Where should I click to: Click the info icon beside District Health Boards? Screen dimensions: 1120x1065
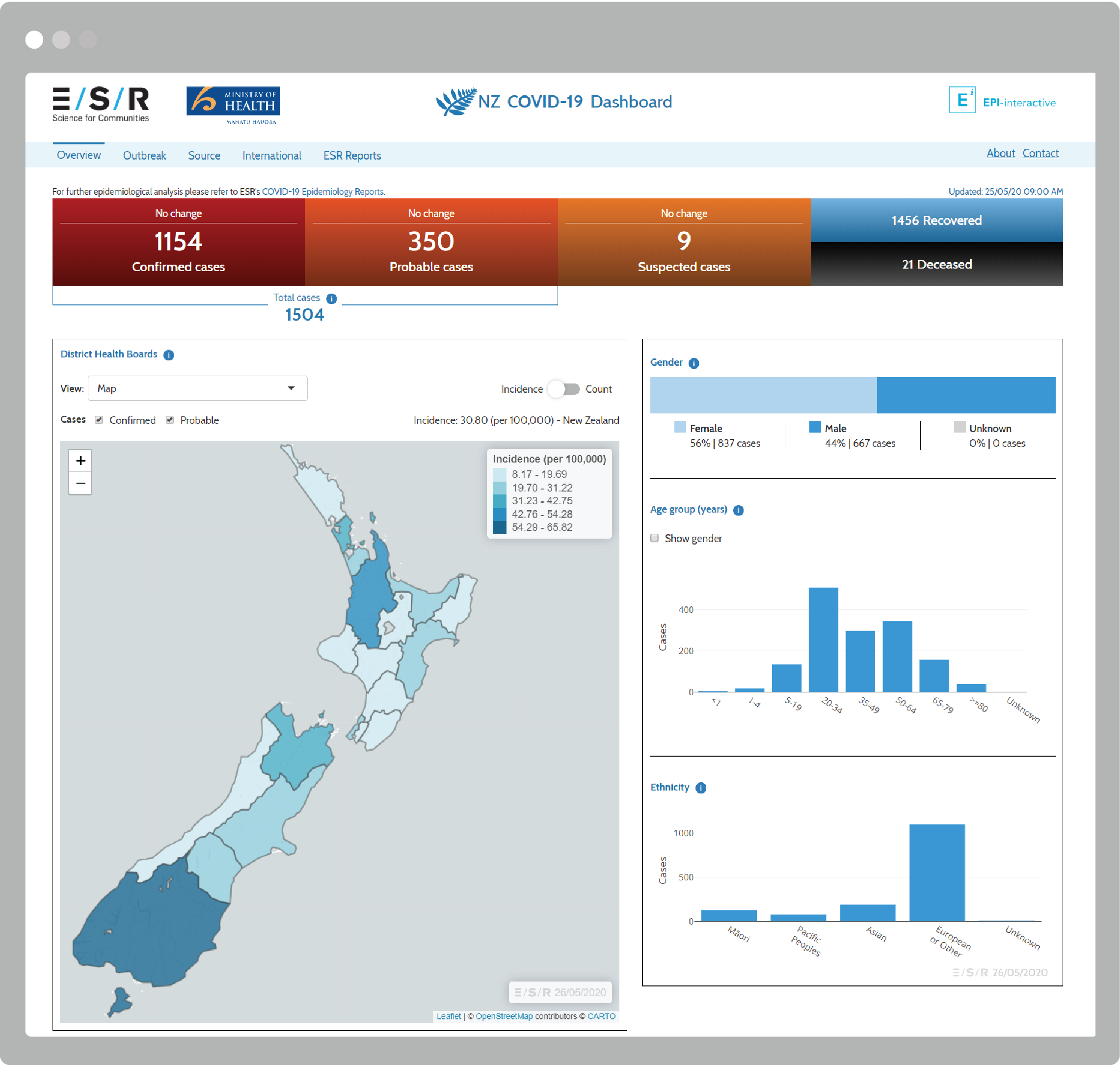(168, 355)
